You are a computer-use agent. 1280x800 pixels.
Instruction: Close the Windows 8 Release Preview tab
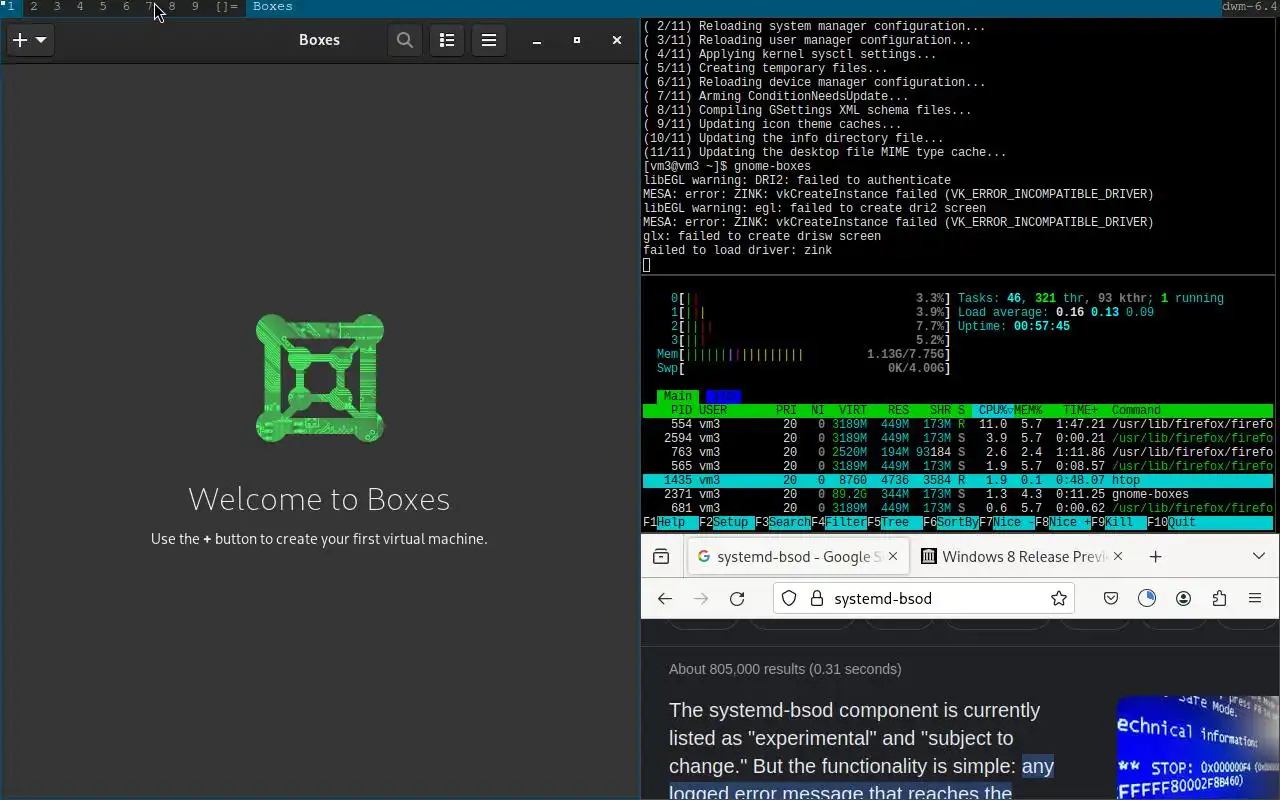pos(1118,556)
